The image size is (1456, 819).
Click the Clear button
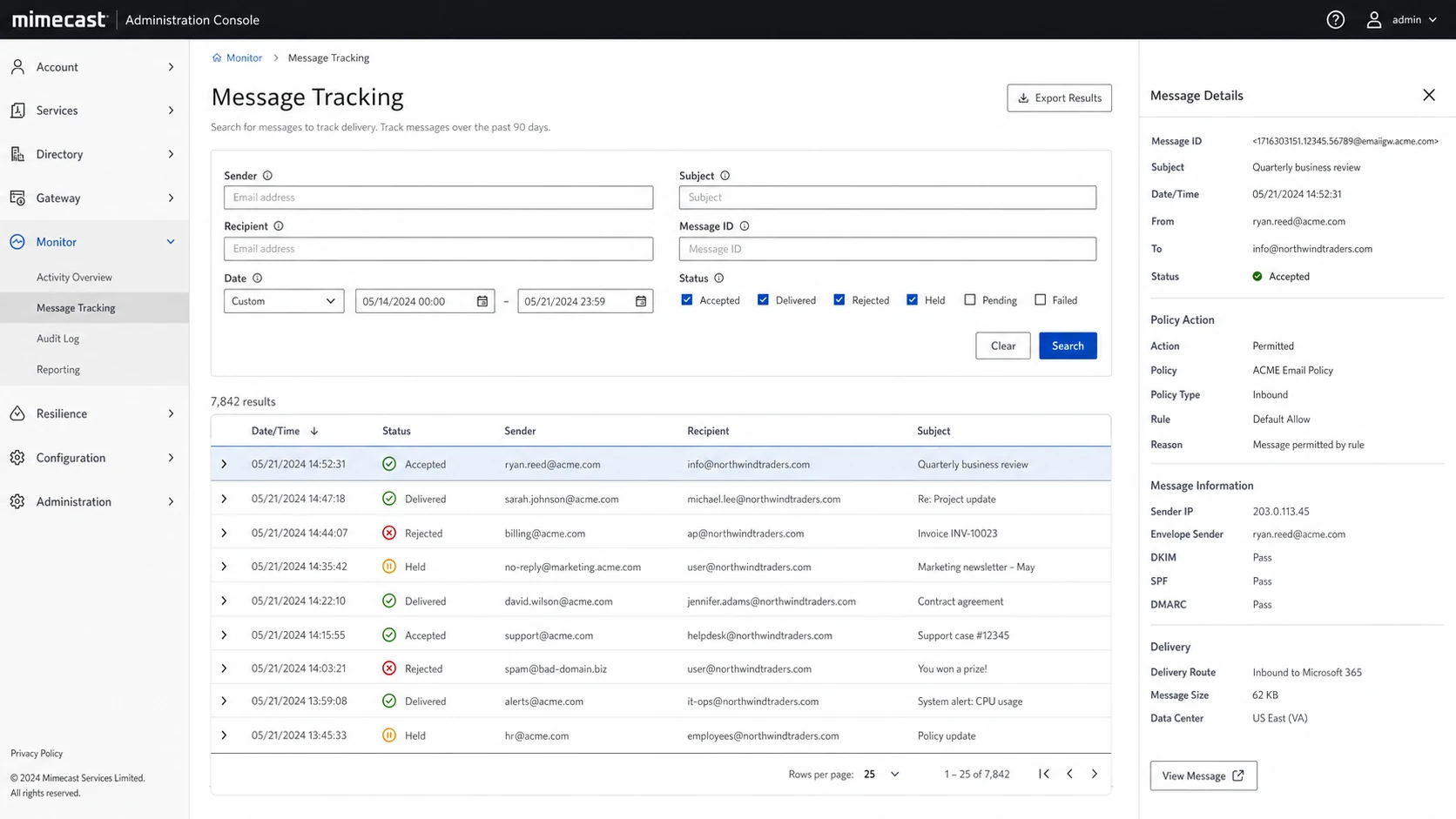pos(1002,346)
